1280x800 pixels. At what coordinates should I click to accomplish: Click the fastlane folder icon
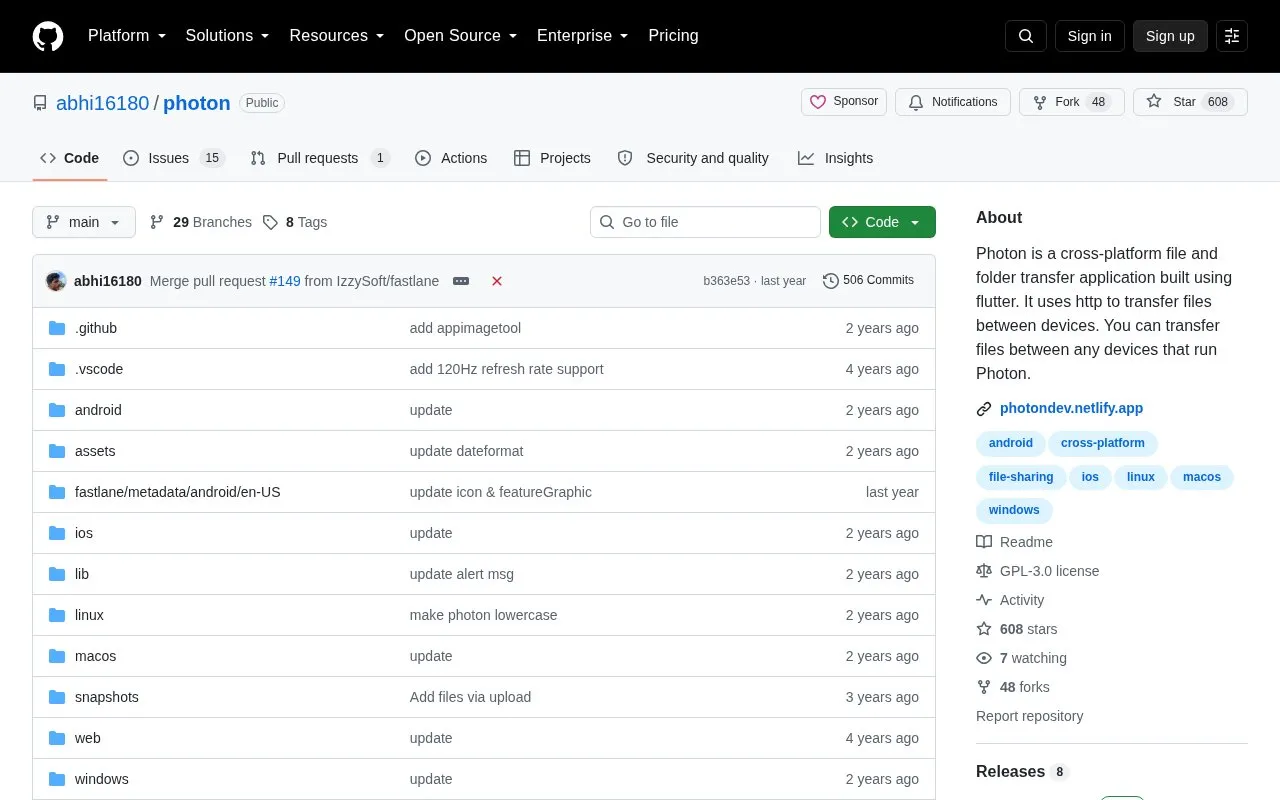57,492
